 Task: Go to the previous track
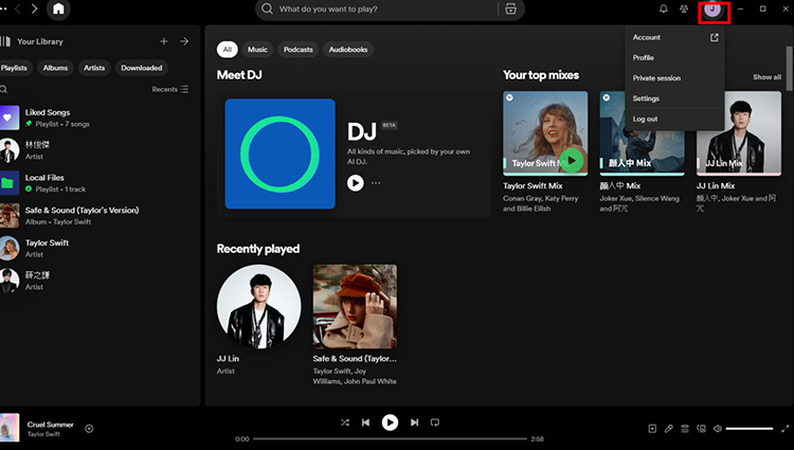pyautogui.click(x=366, y=423)
